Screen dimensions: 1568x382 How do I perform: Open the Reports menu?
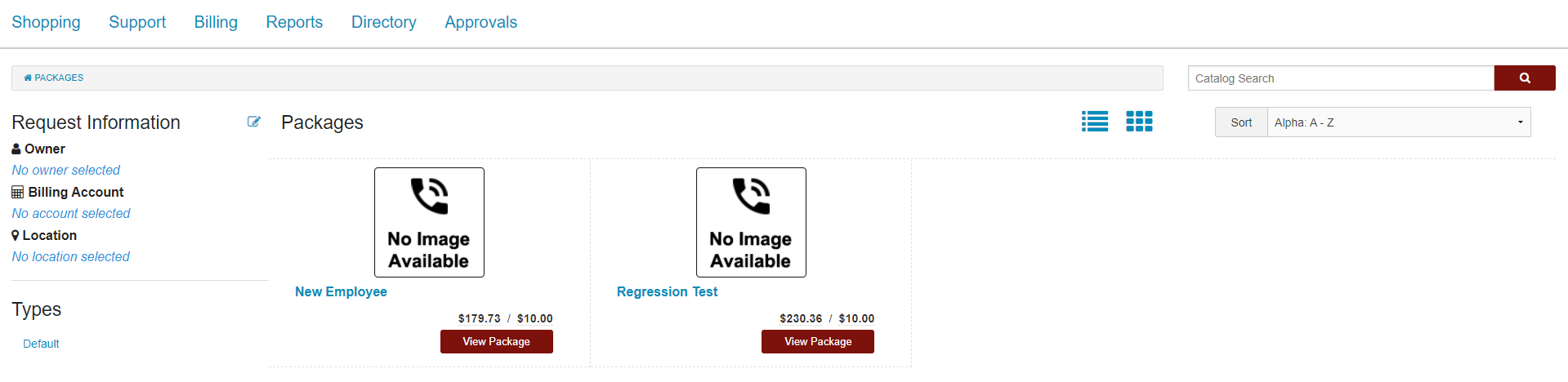point(294,22)
